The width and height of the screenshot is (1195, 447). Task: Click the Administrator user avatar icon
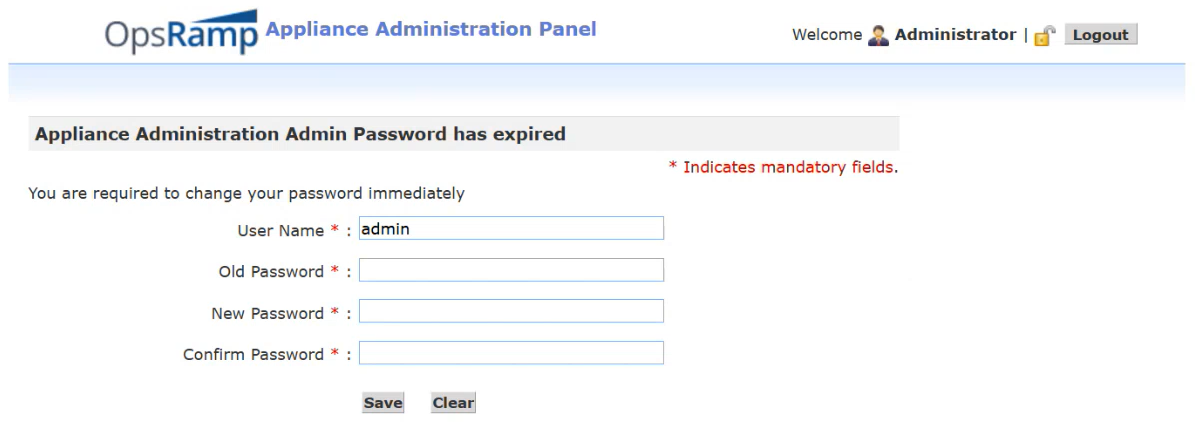(878, 35)
